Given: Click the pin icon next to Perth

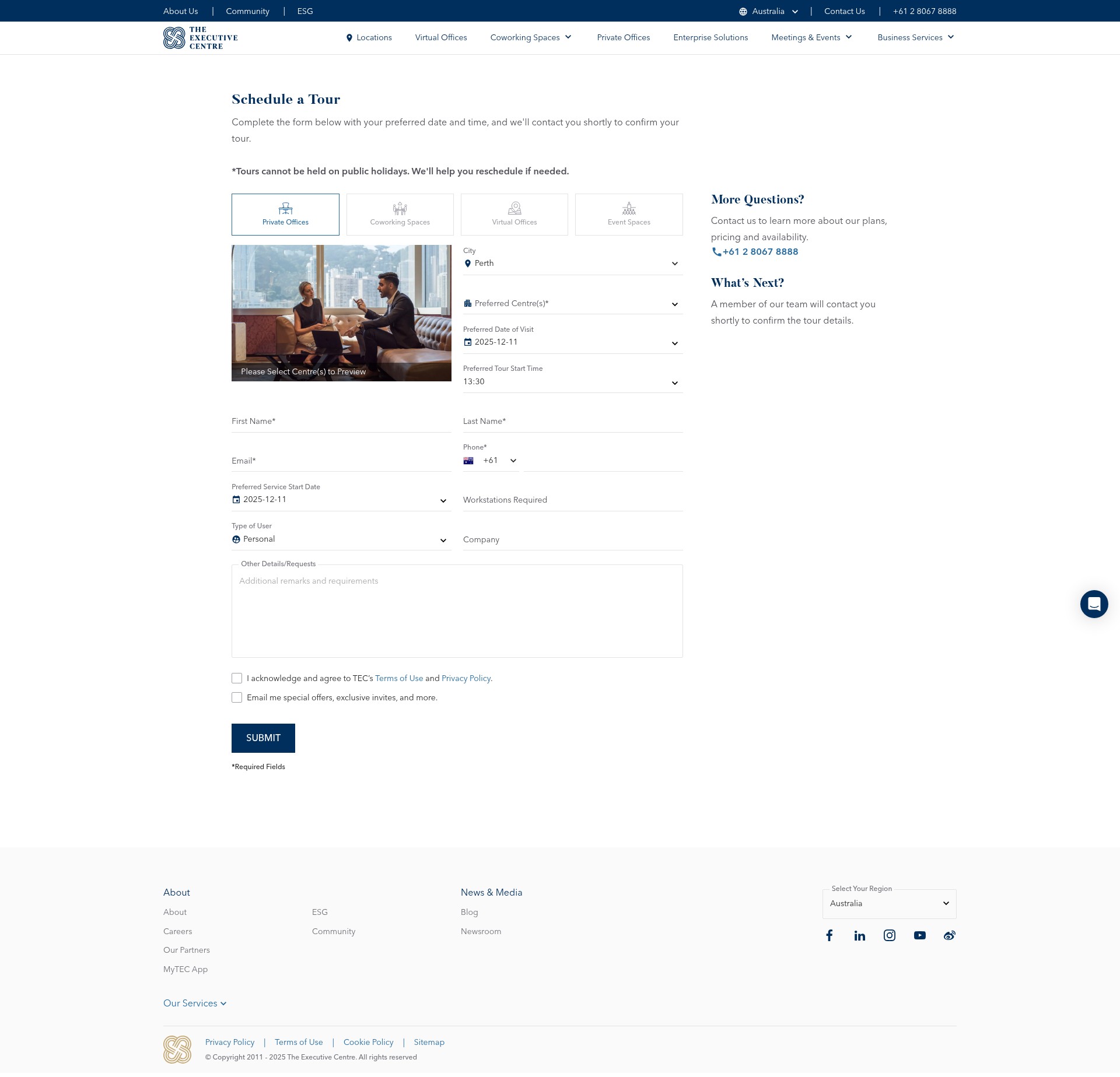Looking at the screenshot, I should pyautogui.click(x=468, y=264).
